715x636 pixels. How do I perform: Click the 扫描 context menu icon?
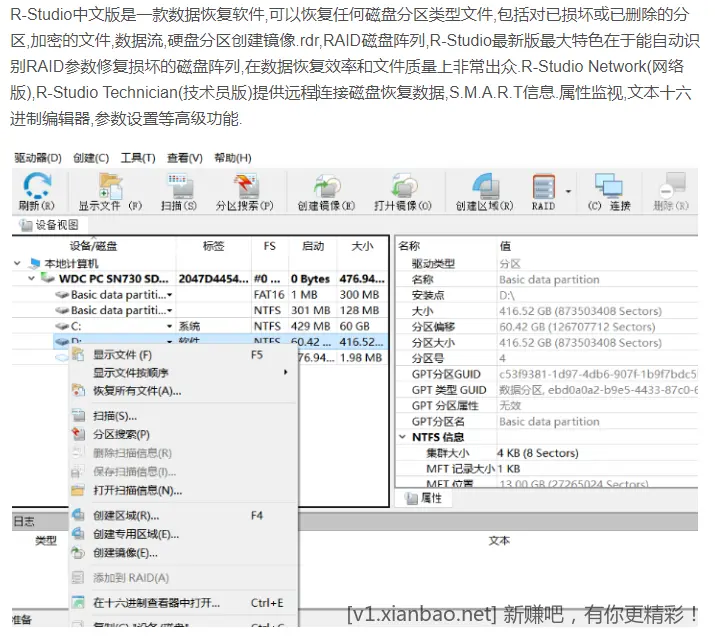78,416
